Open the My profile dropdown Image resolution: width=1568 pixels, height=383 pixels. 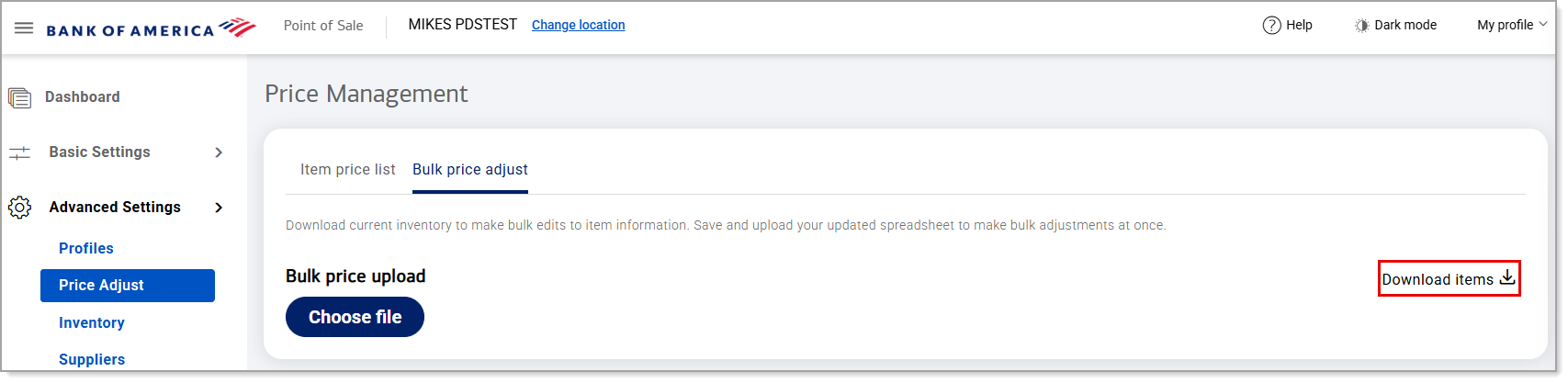pos(1512,26)
